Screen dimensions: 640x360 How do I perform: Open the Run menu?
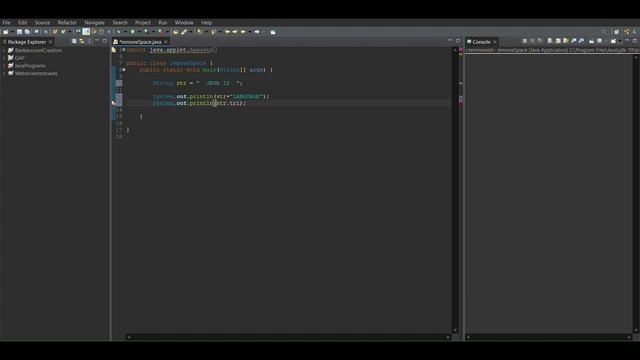162,23
